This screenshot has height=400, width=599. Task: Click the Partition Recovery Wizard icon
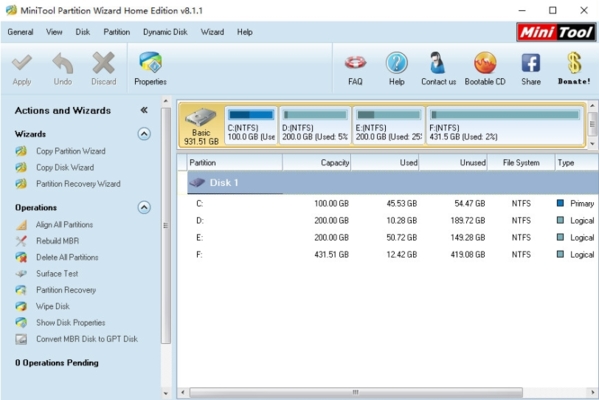click(x=21, y=184)
